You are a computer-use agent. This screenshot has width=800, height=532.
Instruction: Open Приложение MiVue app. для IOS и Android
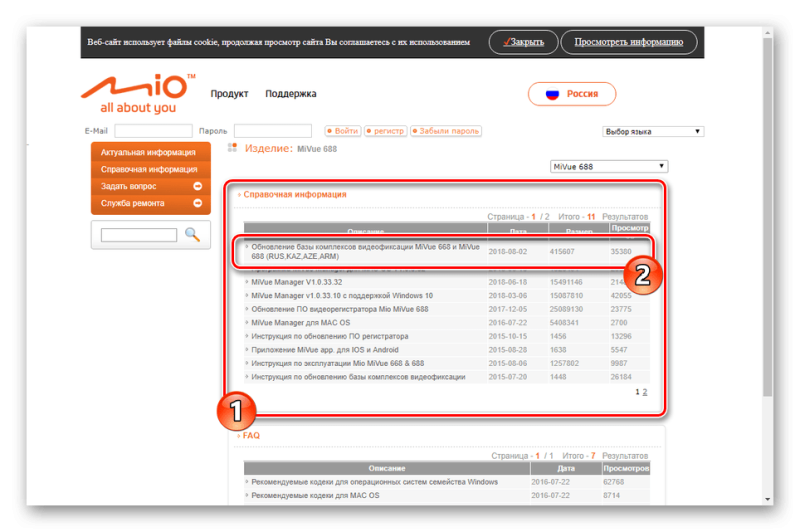coord(324,350)
